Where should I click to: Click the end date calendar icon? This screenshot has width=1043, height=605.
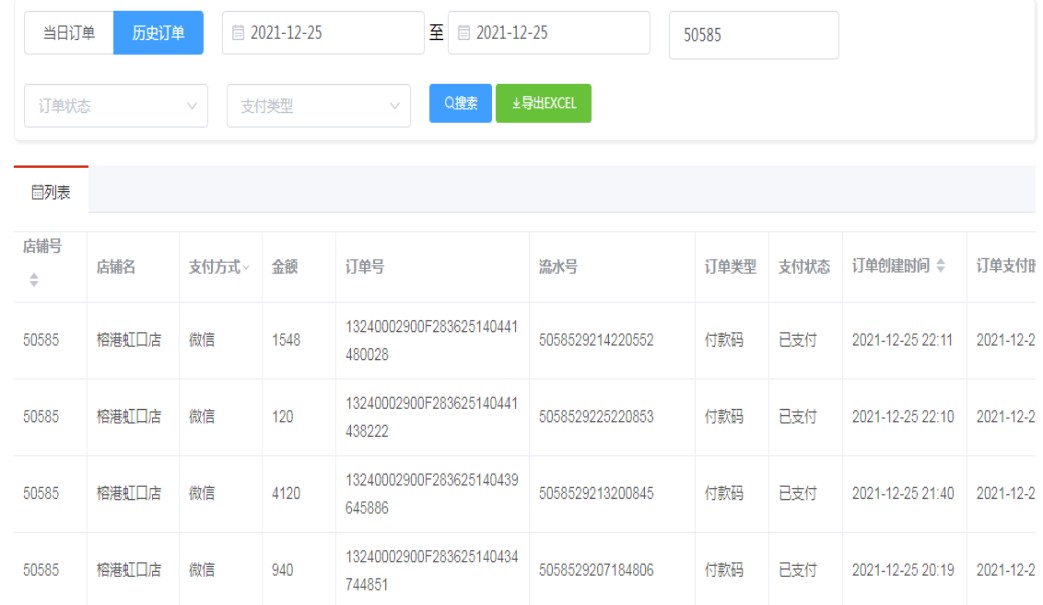click(x=463, y=33)
